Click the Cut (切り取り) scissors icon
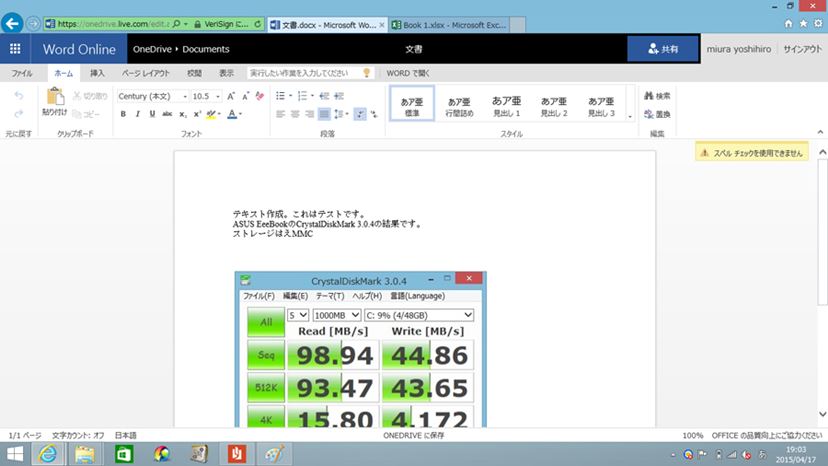This screenshot has width=828, height=466. 77,96
